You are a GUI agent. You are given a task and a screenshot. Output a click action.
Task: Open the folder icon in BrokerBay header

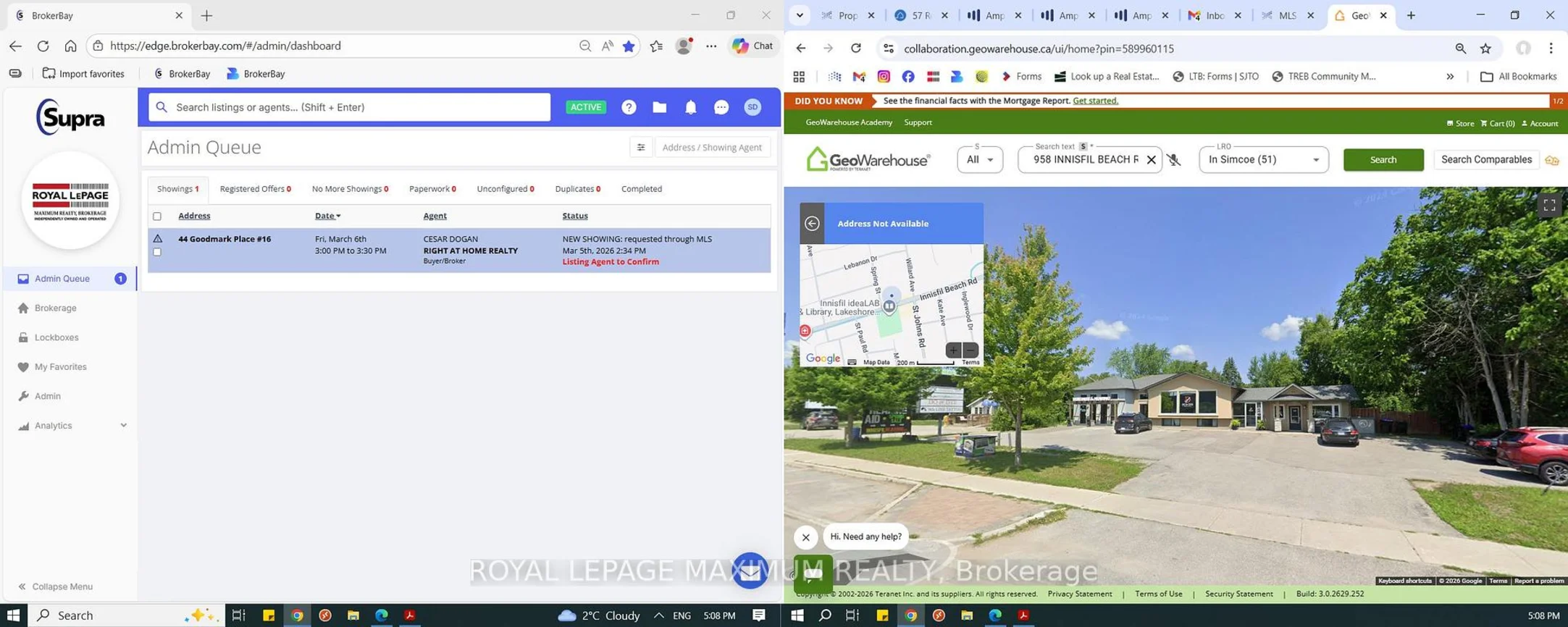tap(659, 107)
